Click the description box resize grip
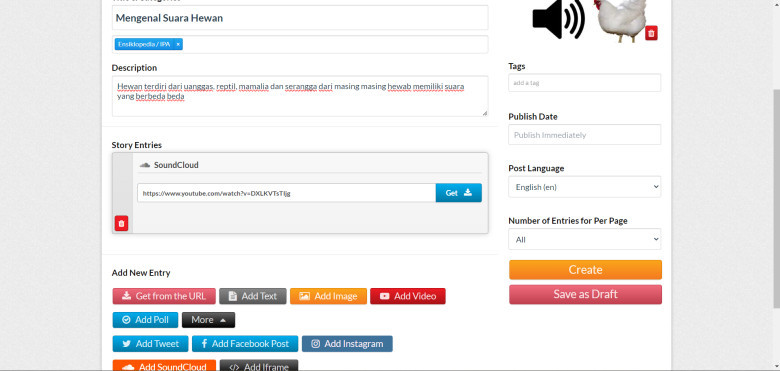 click(x=485, y=113)
